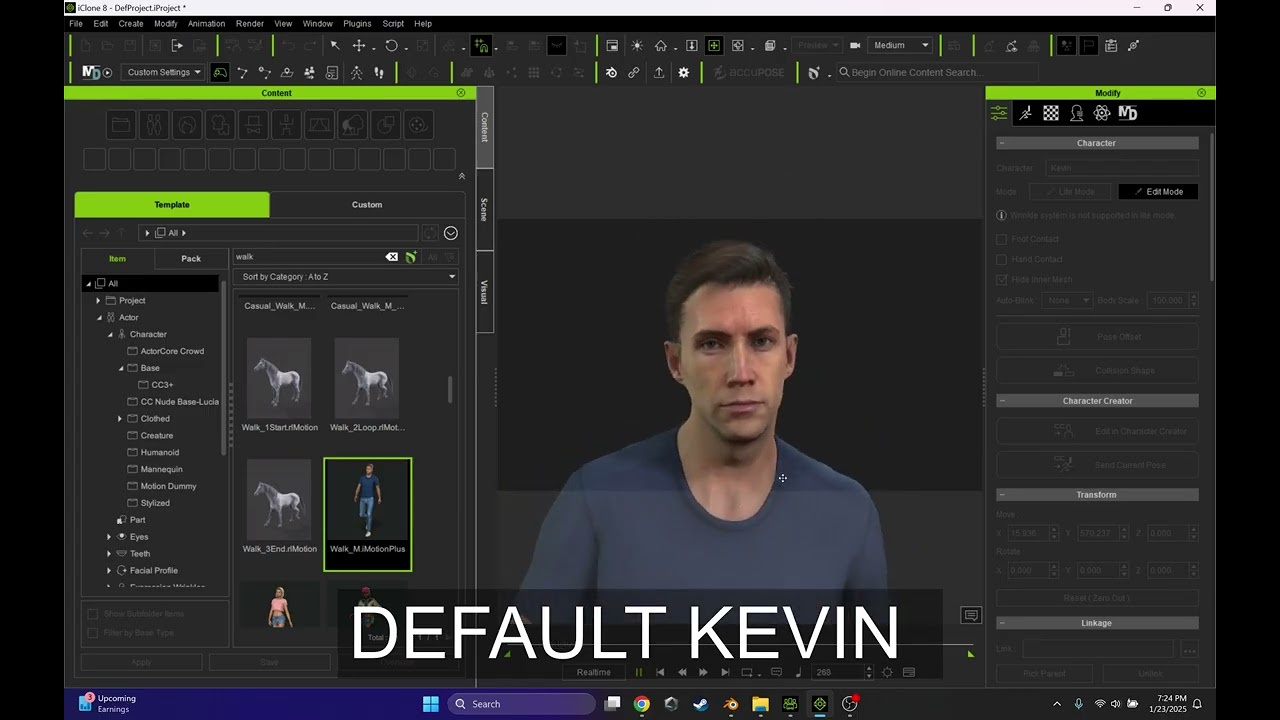Open the Animation menu
The height and width of the screenshot is (720, 1280).
pos(206,23)
